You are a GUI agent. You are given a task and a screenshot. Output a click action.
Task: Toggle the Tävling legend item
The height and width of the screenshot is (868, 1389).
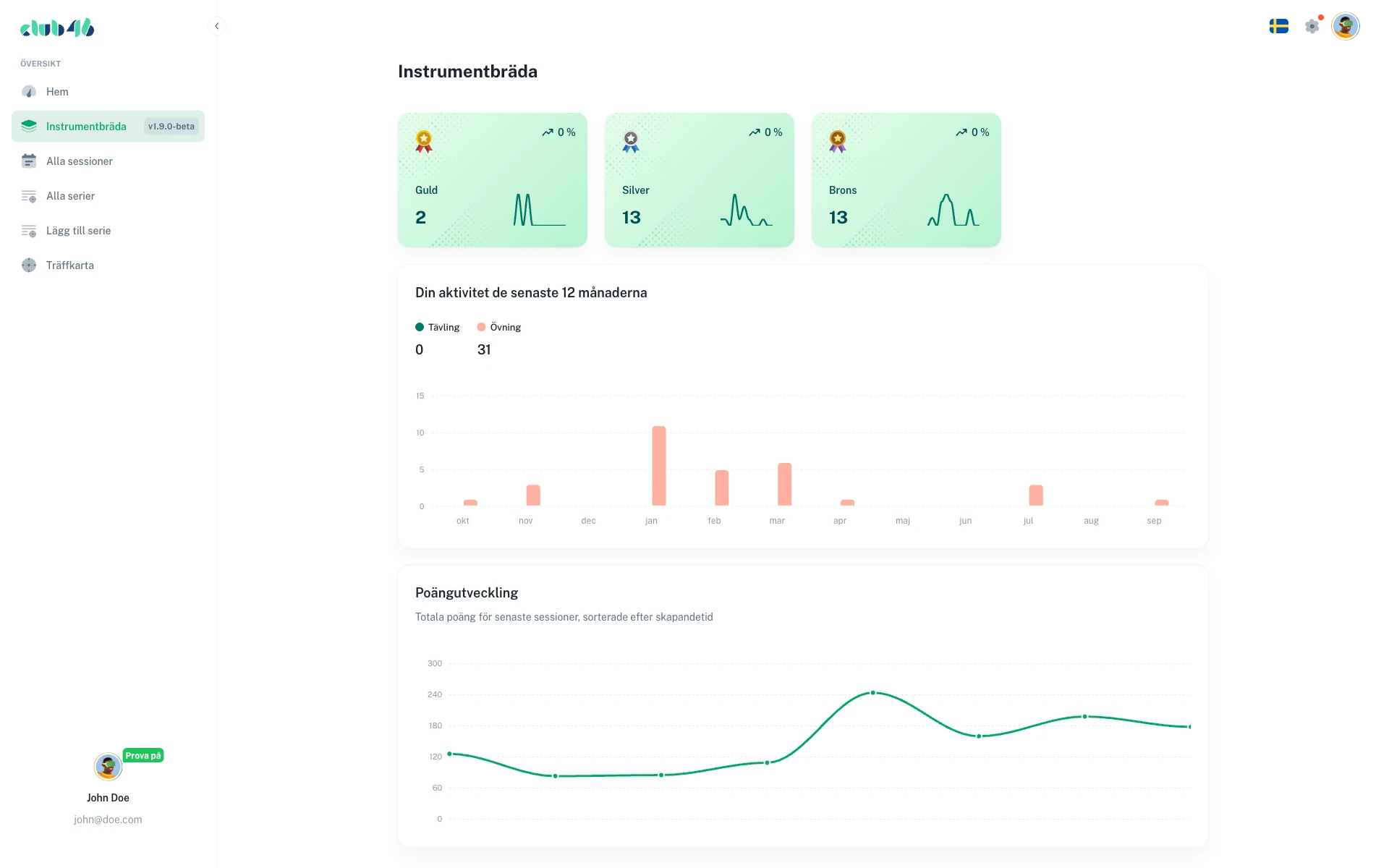(438, 327)
